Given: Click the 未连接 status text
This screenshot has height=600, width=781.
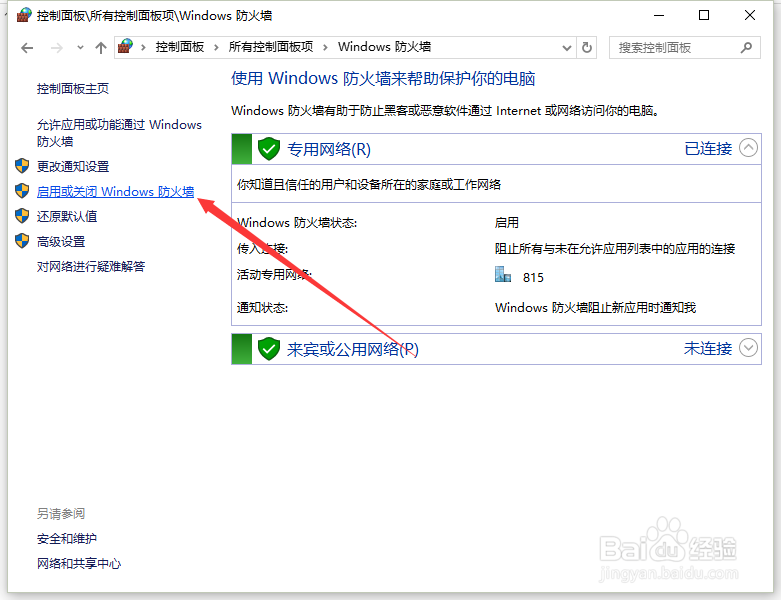Looking at the screenshot, I should (708, 348).
